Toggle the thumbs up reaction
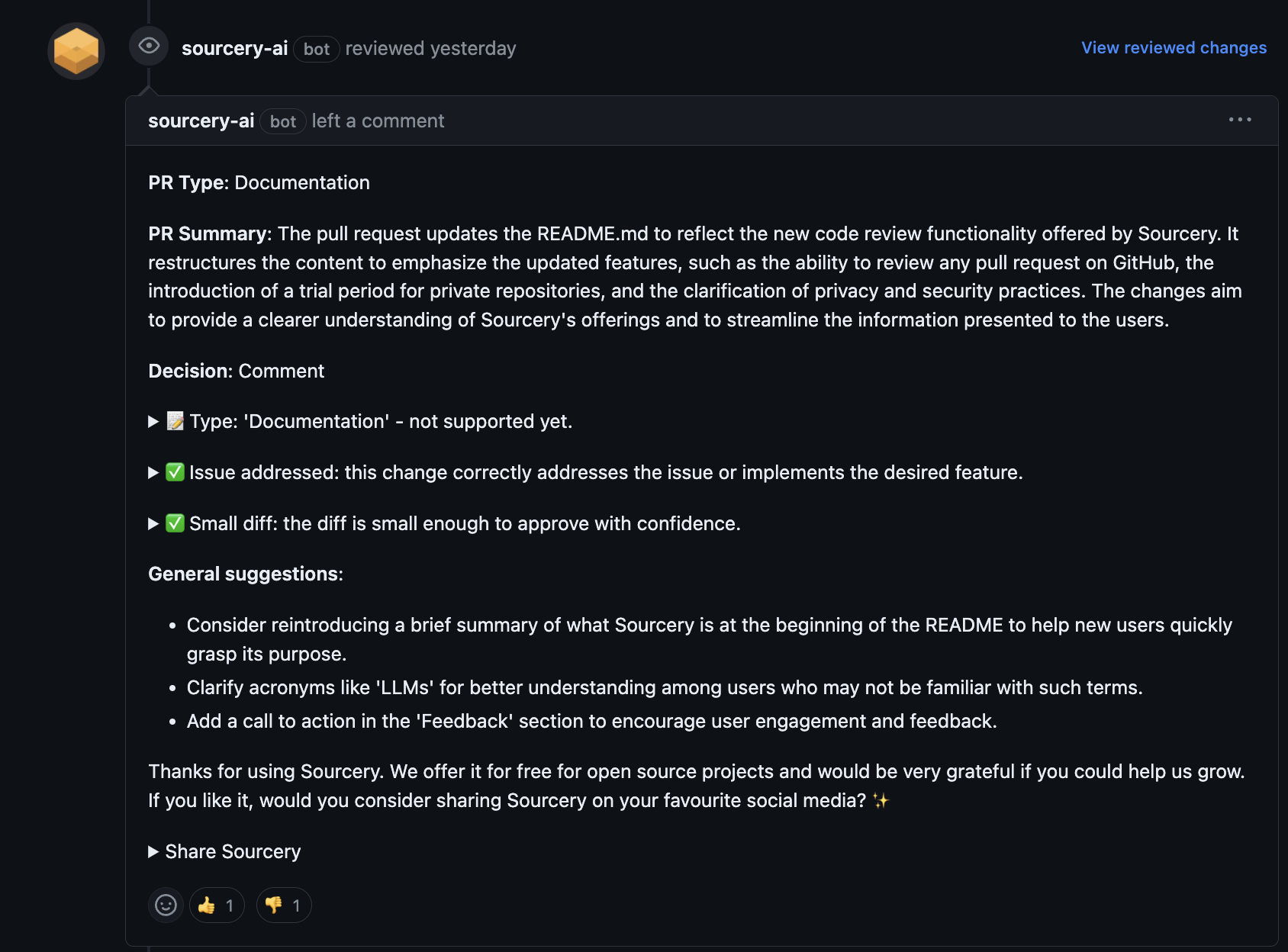Image resolution: width=1288 pixels, height=952 pixels. (217, 905)
